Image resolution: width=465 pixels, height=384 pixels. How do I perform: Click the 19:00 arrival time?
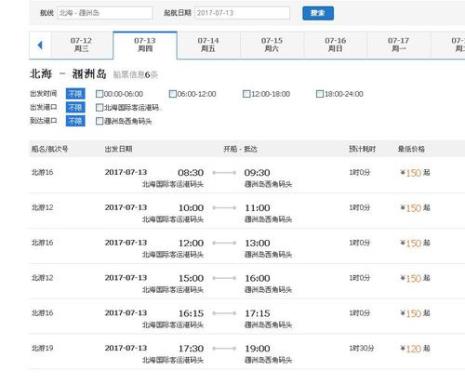(x=257, y=349)
